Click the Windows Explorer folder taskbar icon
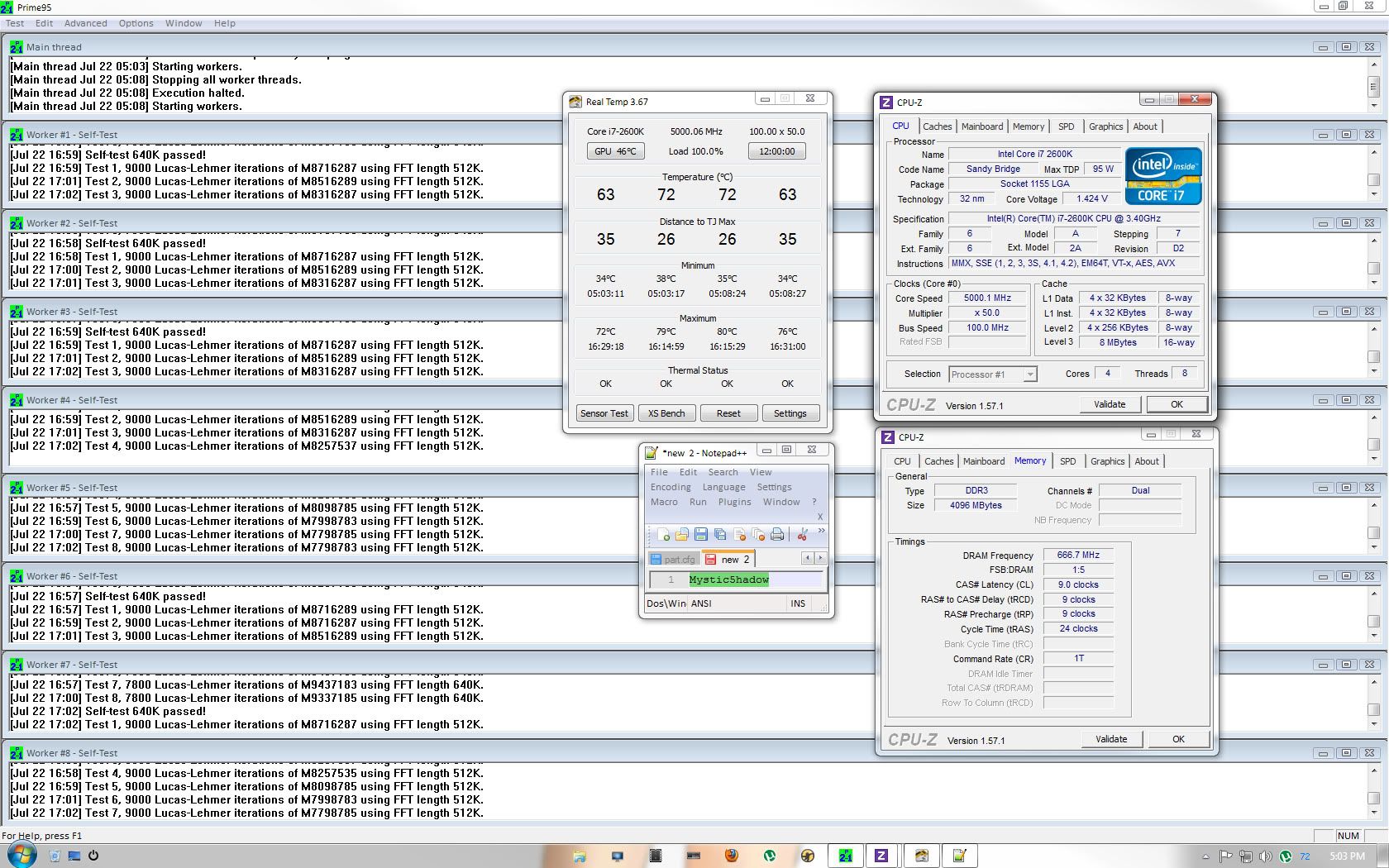1389x868 pixels. point(580,856)
